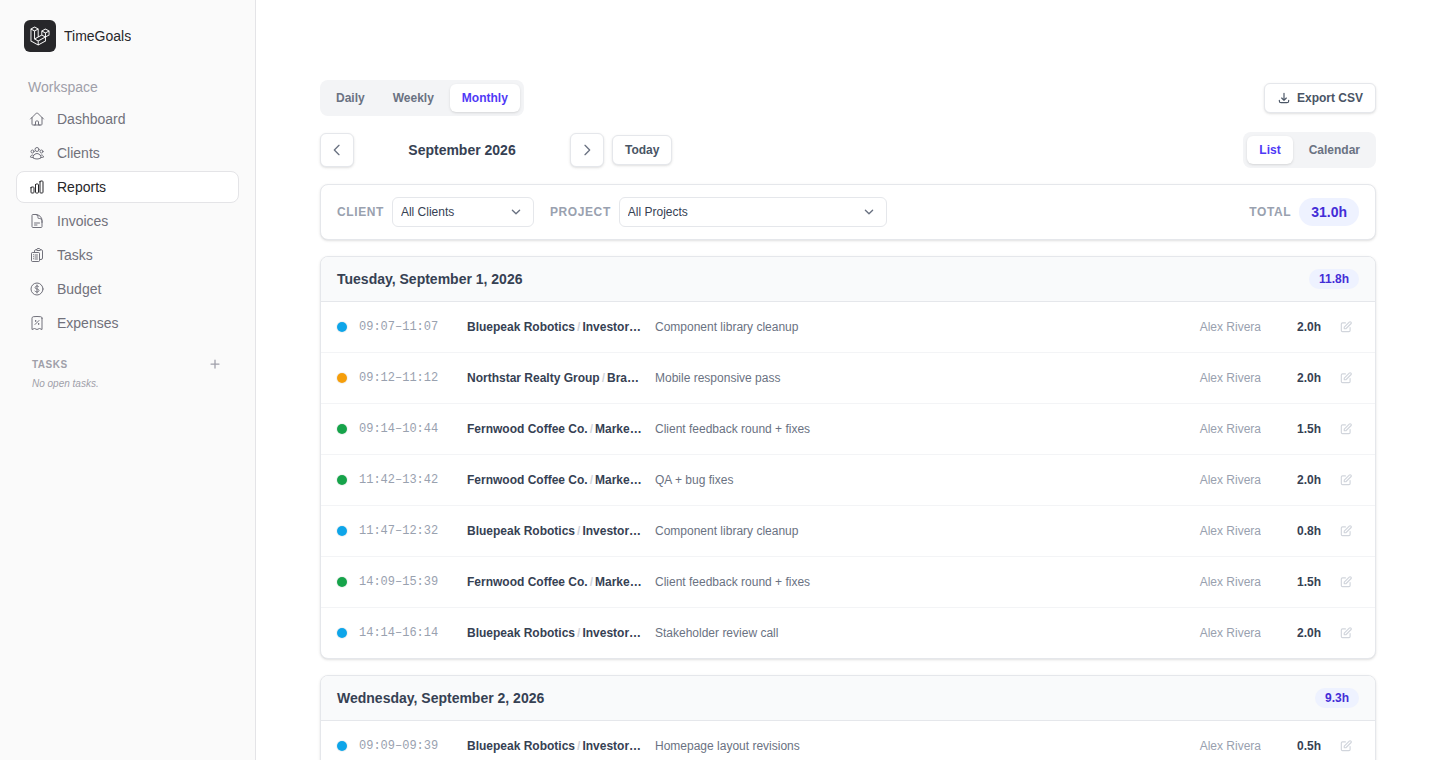1440x760 pixels.
Task: Click the 11:42–13:42 time range
Action: click(x=398, y=480)
